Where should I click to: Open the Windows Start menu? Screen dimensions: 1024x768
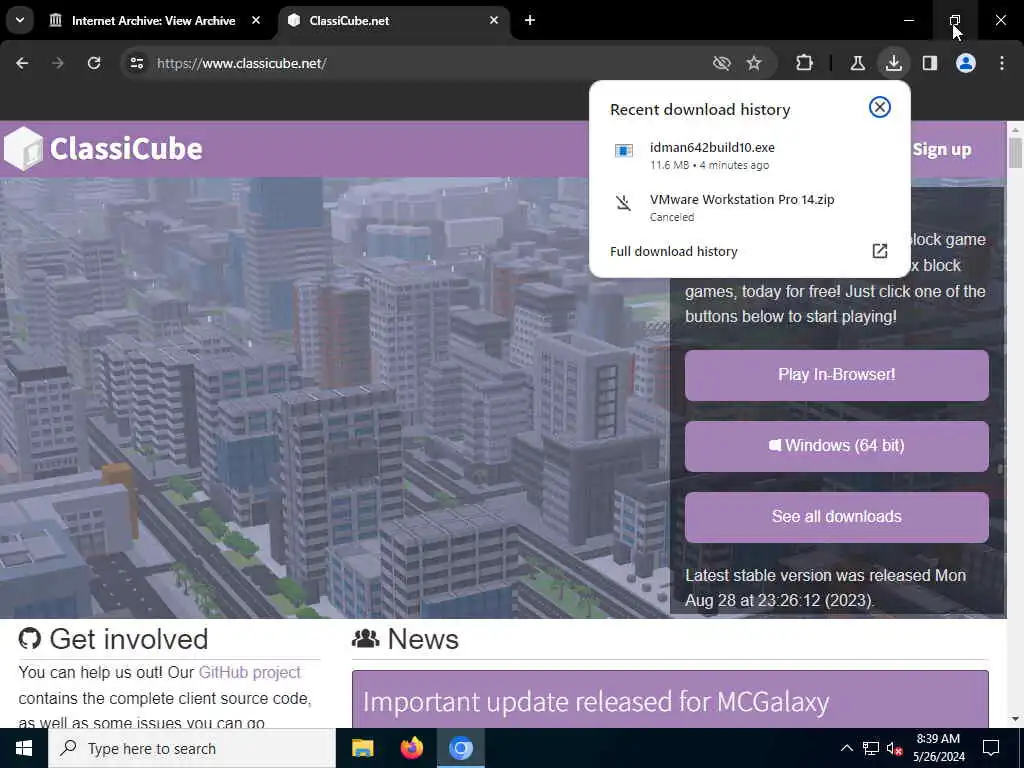pyautogui.click(x=24, y=748)
